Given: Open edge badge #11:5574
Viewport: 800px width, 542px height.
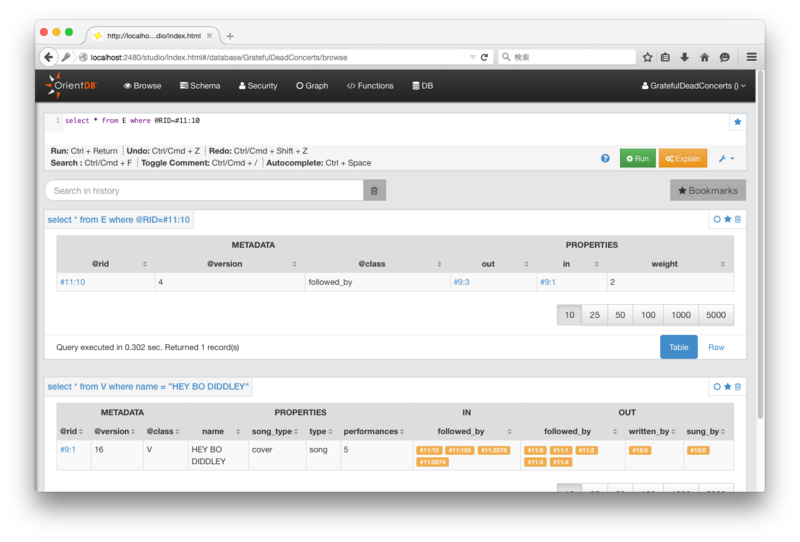Looking at the screenshot, I should point(432,462).
